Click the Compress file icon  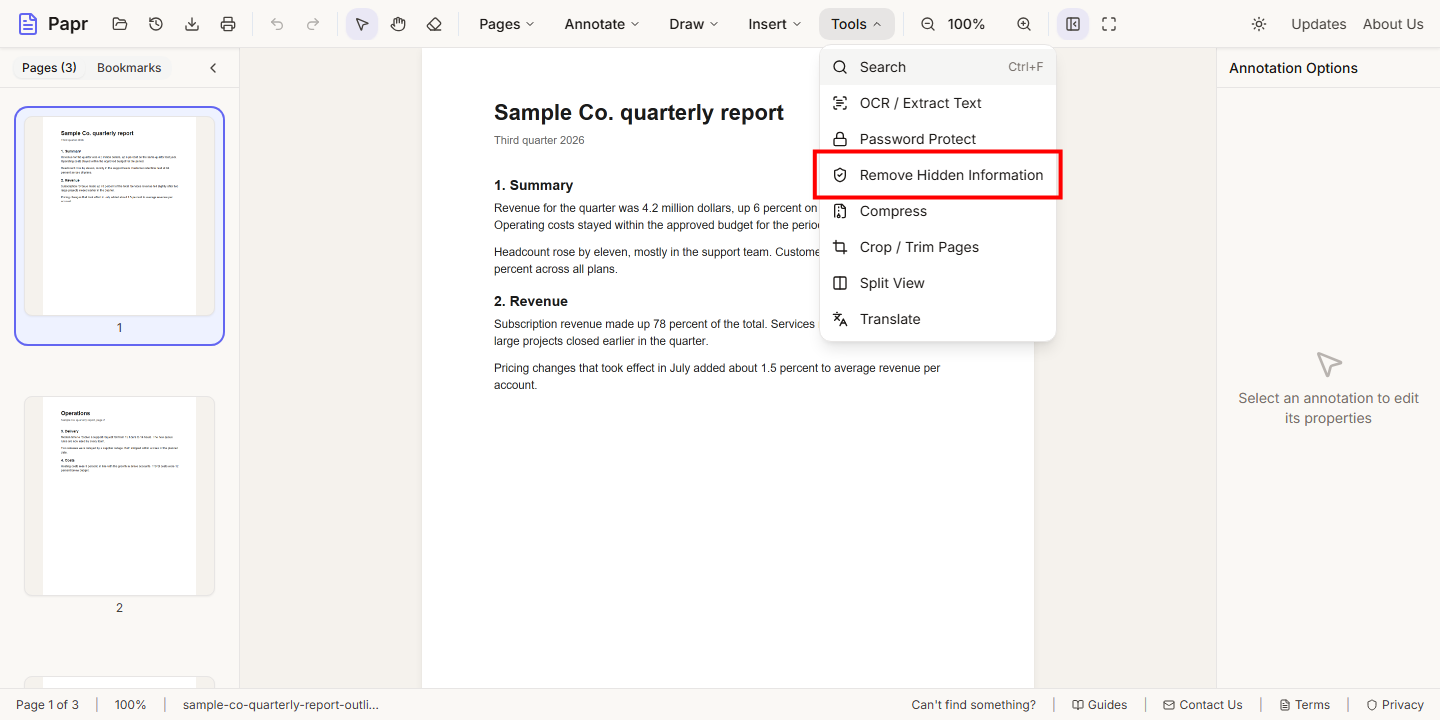[x=840, y=211]
